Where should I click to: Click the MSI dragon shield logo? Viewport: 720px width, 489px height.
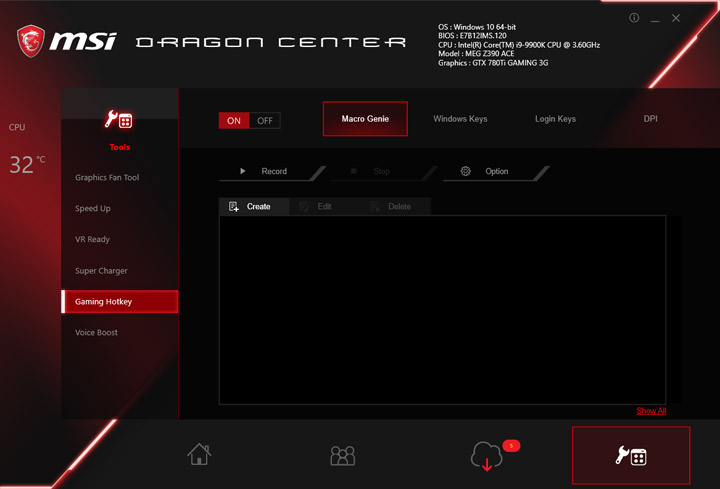click(31, 41)
